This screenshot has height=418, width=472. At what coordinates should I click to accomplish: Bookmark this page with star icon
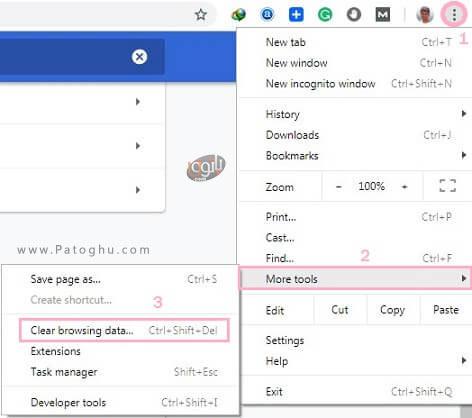click(201, 15)
